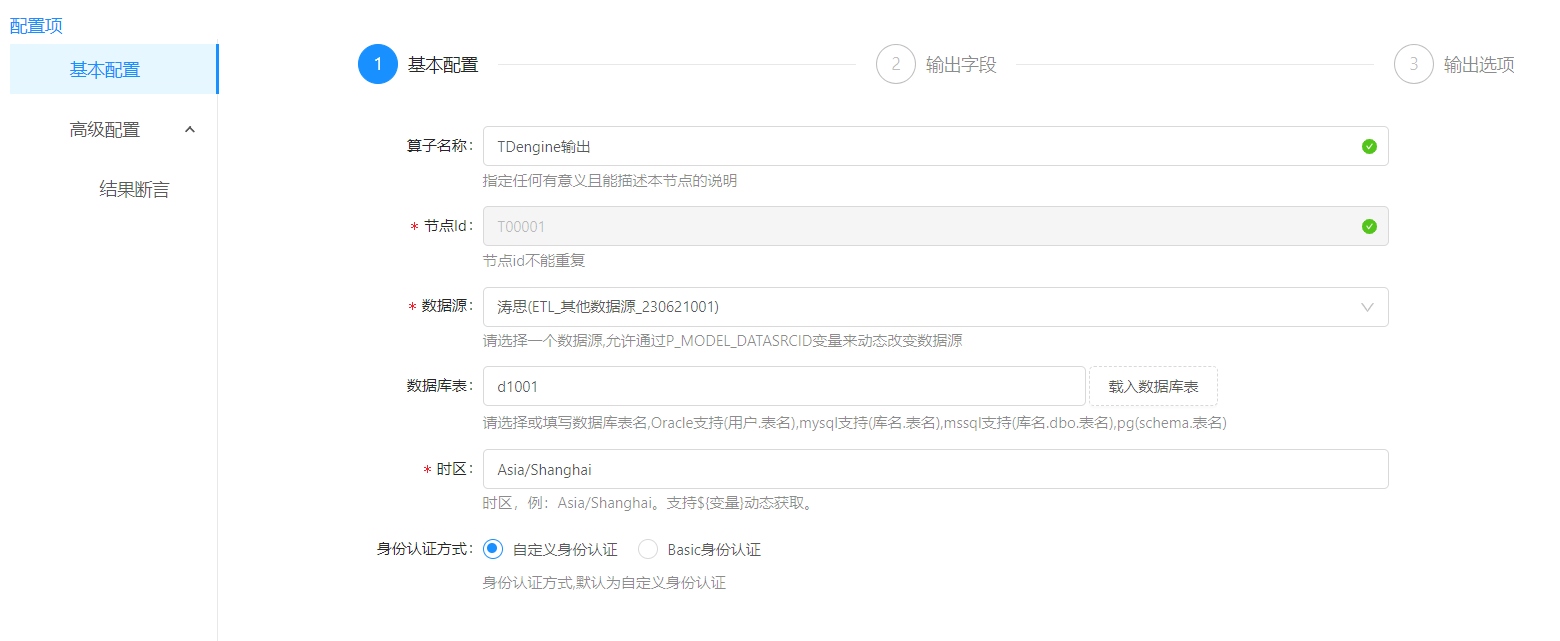Click step 2 circle icon 输出字段
This screenshot has height=641, width=1560.
coord(895,65)
